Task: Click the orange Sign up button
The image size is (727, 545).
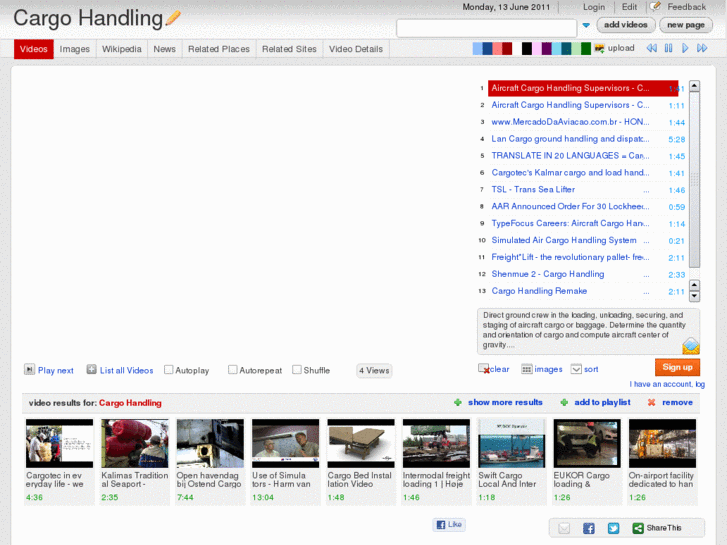Action: (677, 367)
